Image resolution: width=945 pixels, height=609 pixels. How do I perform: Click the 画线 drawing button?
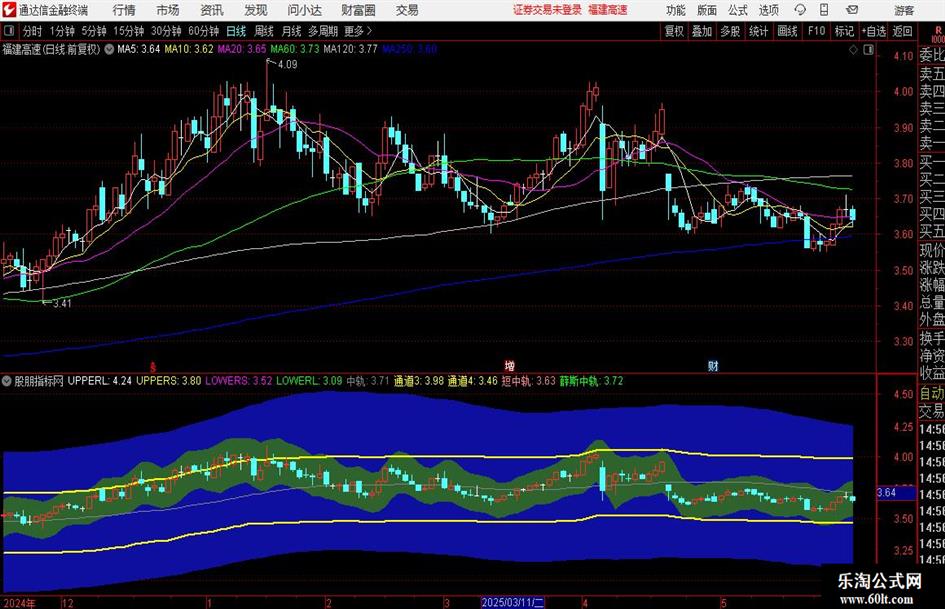(x=787, y=31)
